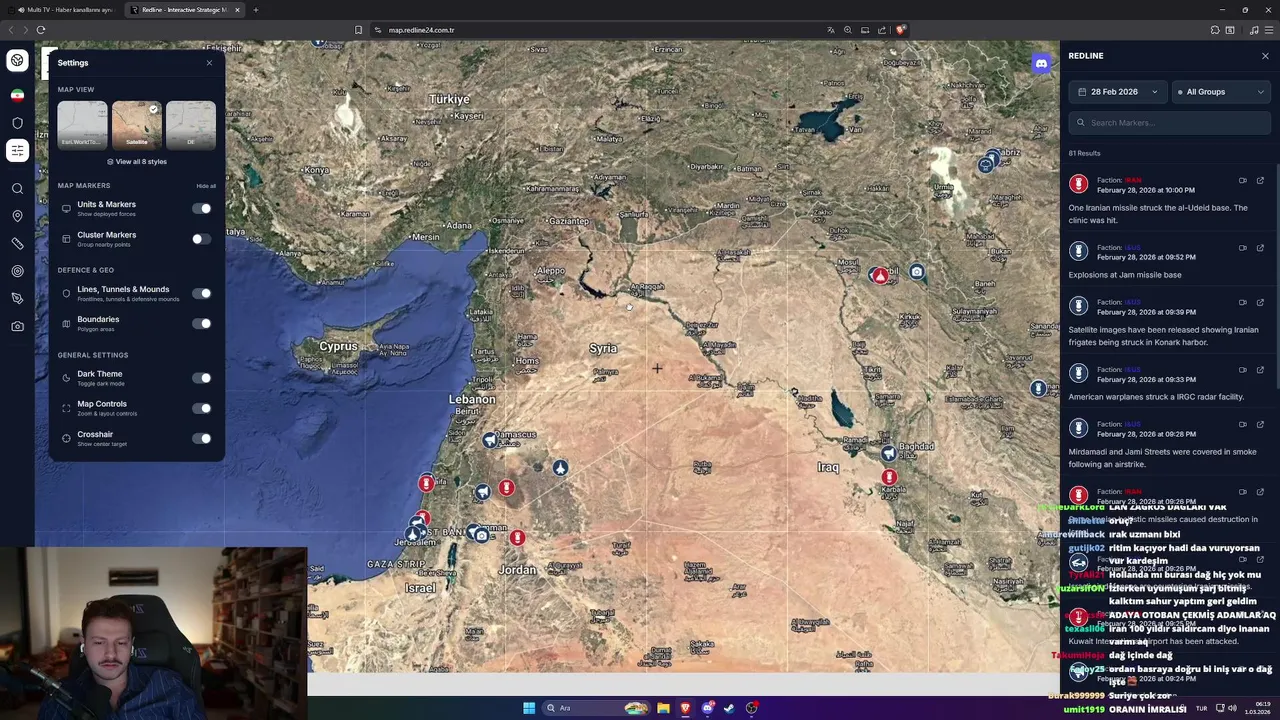The width and height of the screenshot is (1280, 720).
Task: Select Esri WorldTopo map style thumbnail
Action: tap(82, 124)
